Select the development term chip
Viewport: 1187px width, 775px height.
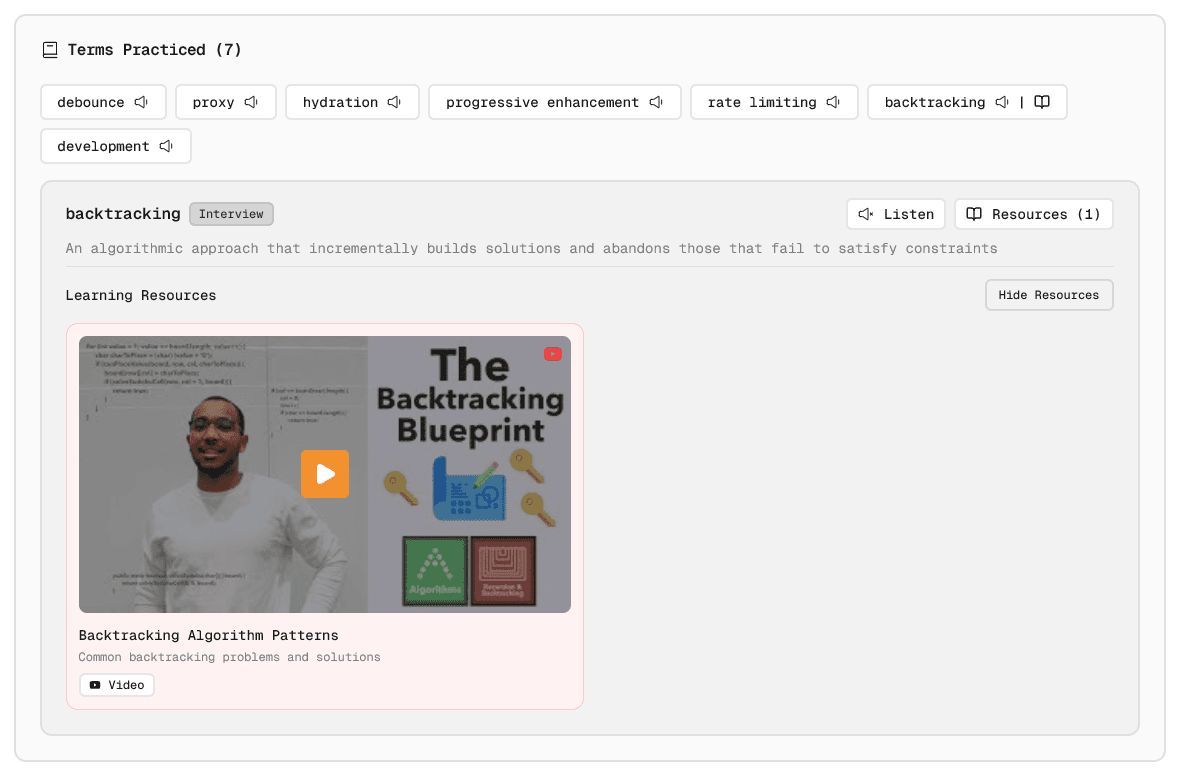point(116,146)
